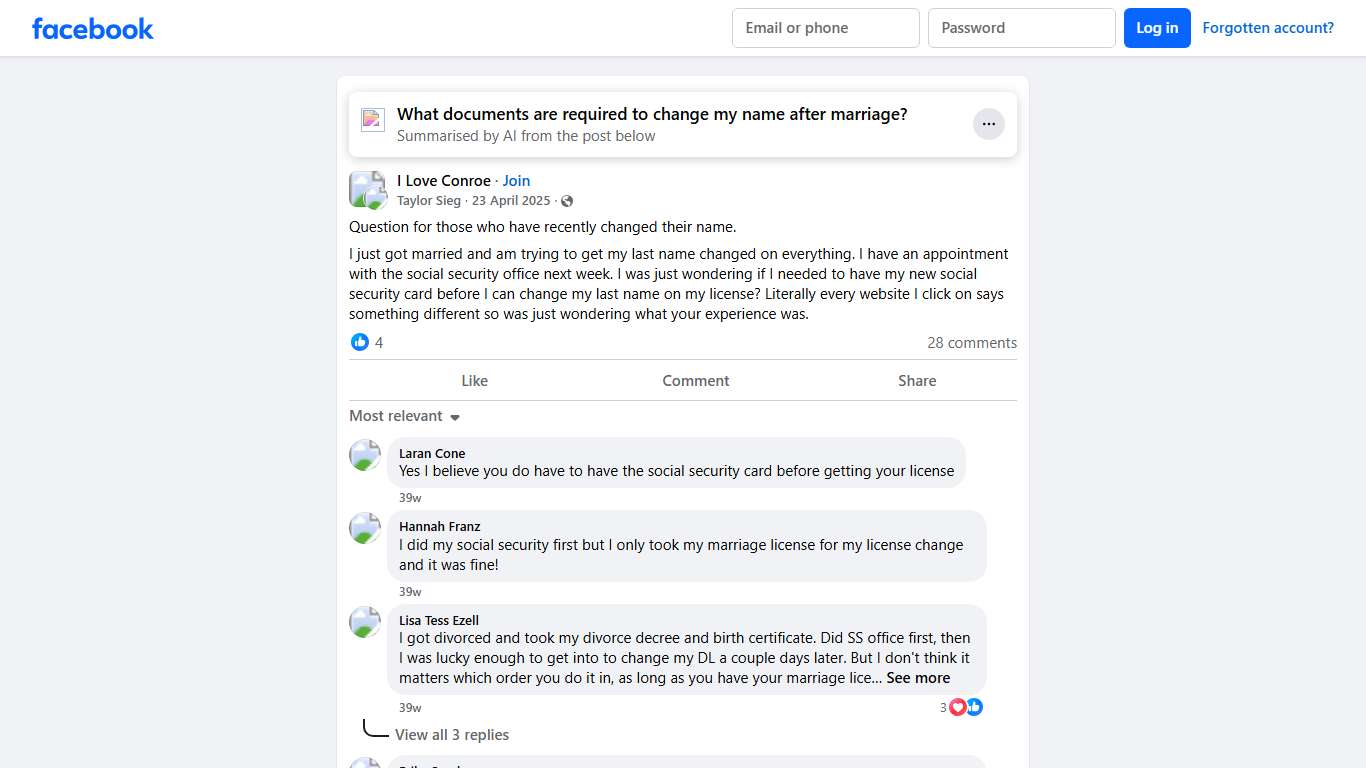Click the heart reaction on Lisa's comment
The width and height of the screenshot is (1366, 768).
(x=958, y=707)
